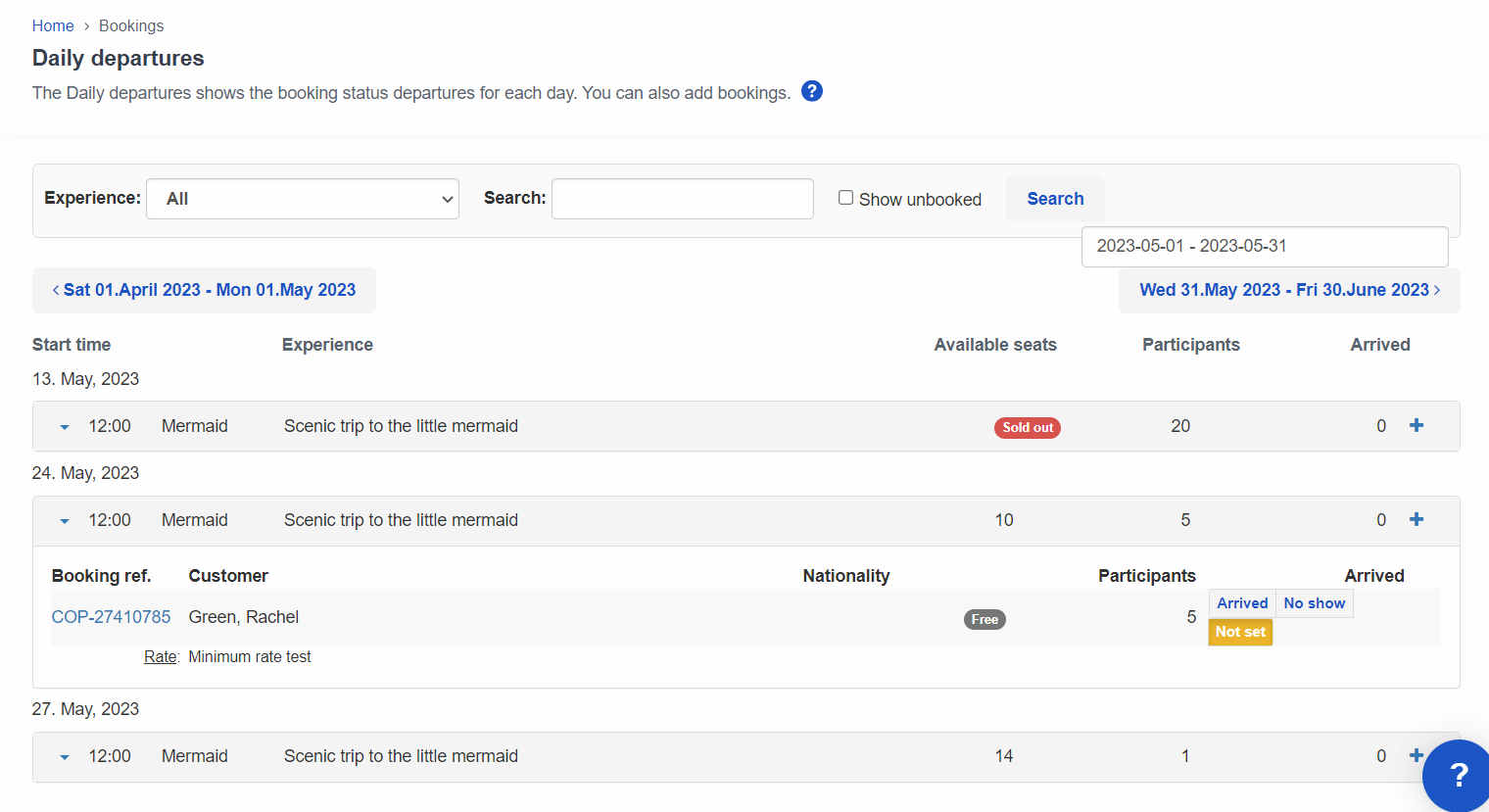Screen dimensions: 1489x812
Task: Click the Search button
Action: point(1055,199)
